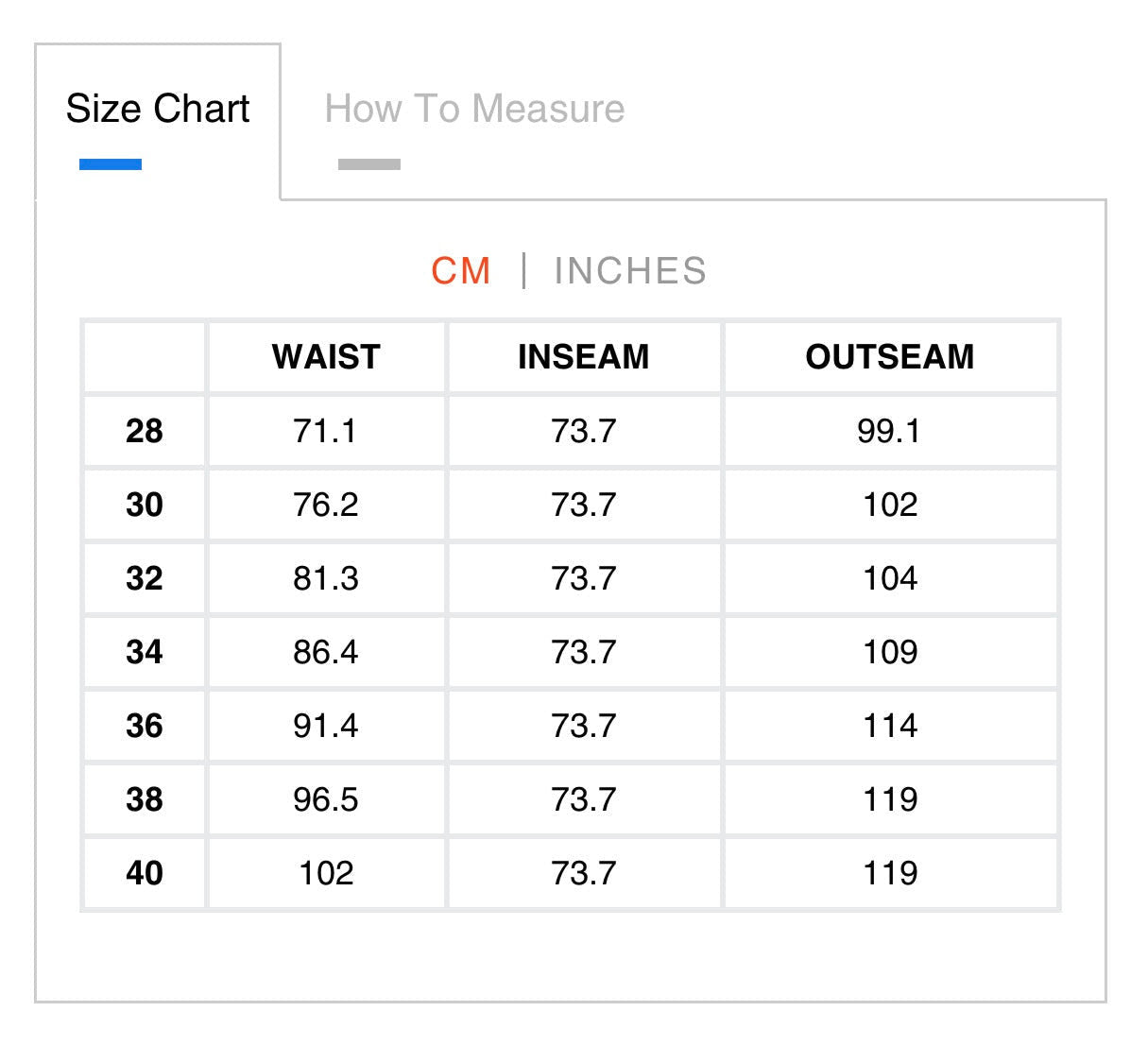Click the 96.5 waist value

(326, 799)
